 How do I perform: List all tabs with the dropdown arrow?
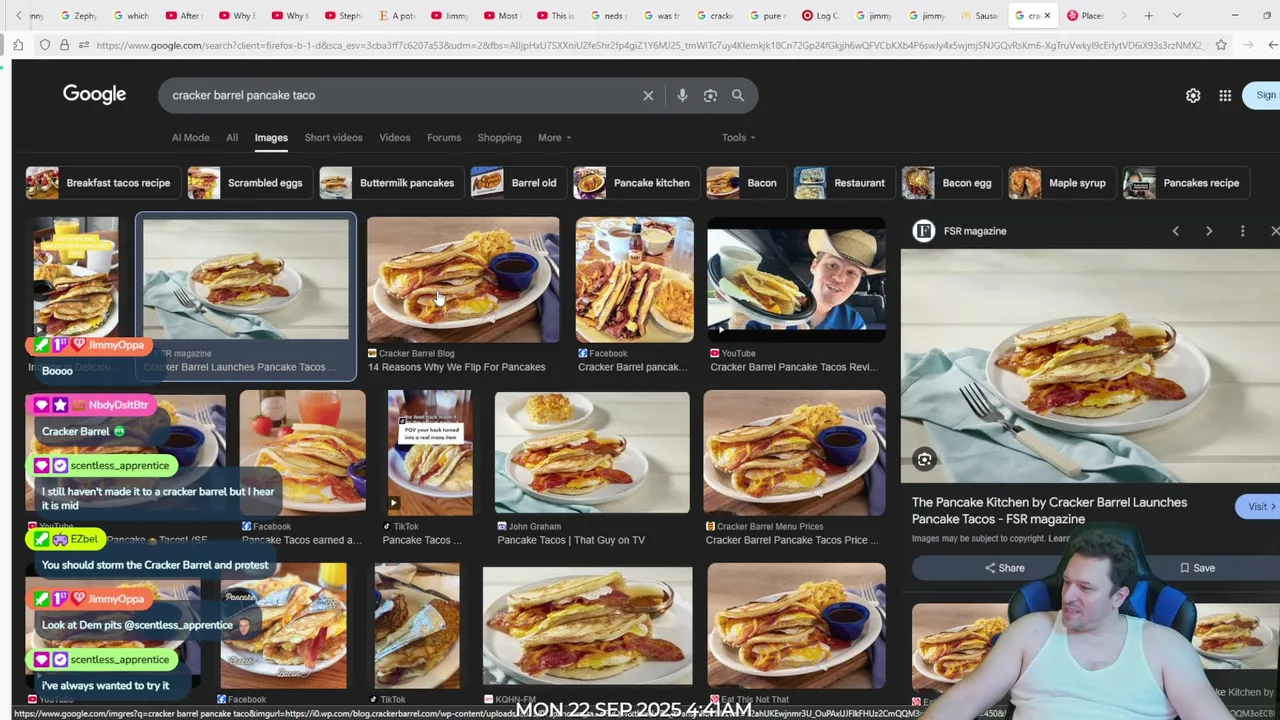click(1177, 15)
